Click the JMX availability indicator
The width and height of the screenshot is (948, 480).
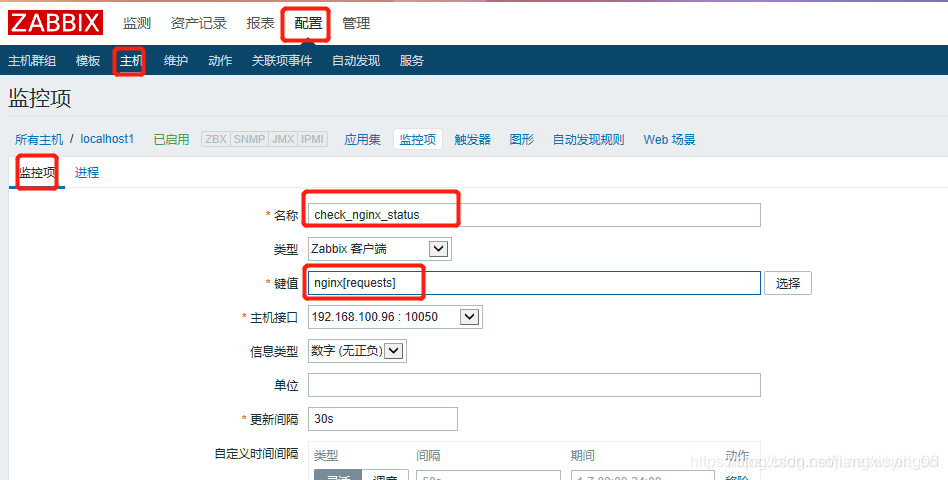point(283,139)
